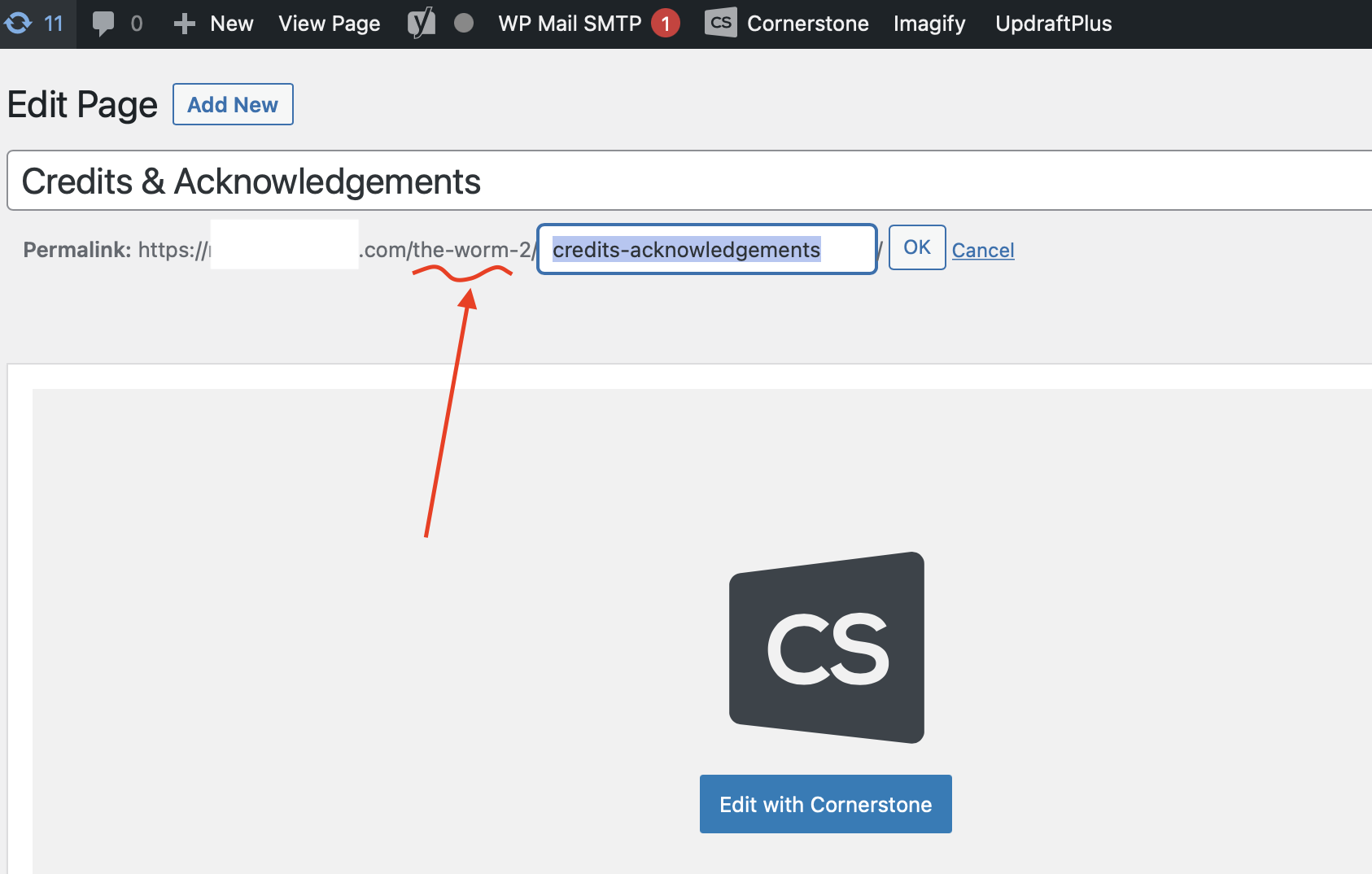Image resolution: width=1372 pixels, height=874 pixels.
Task: Confirm the permalink with OK button
Action: pyautogui.click(x=916, y=247)
